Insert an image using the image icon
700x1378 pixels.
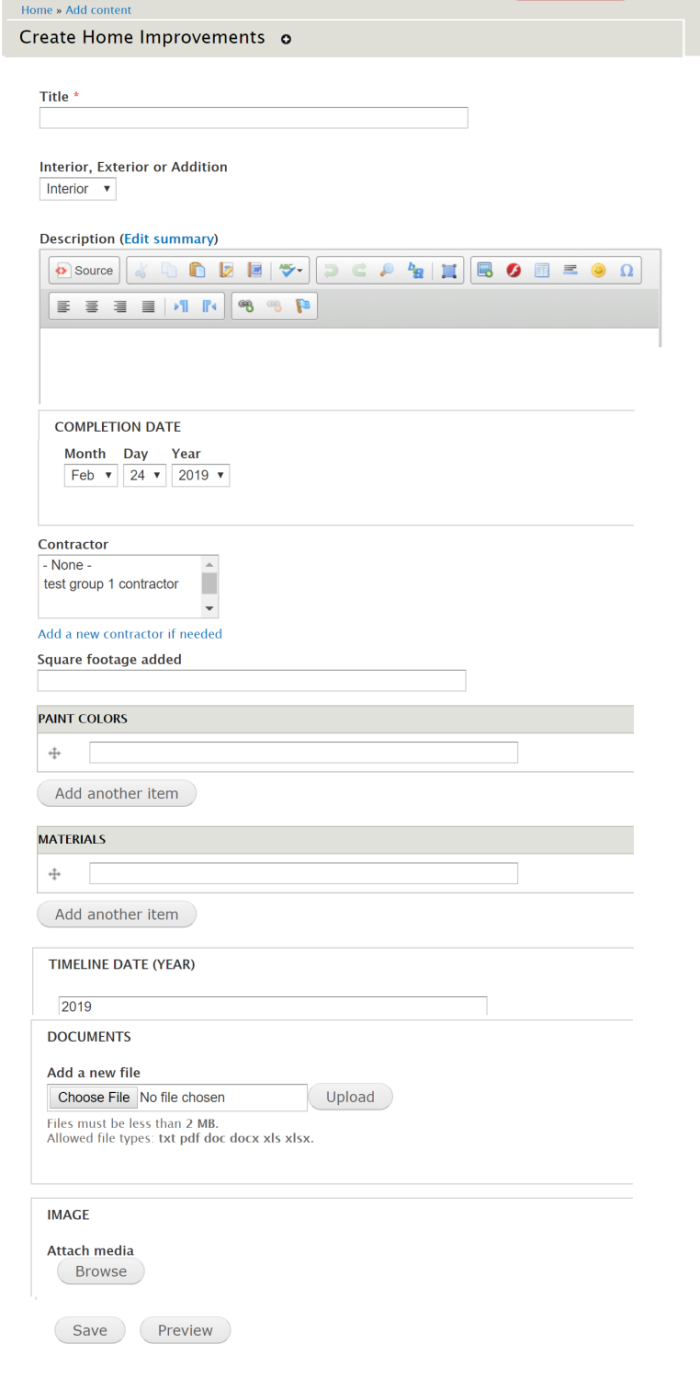(x=485, y=271)
